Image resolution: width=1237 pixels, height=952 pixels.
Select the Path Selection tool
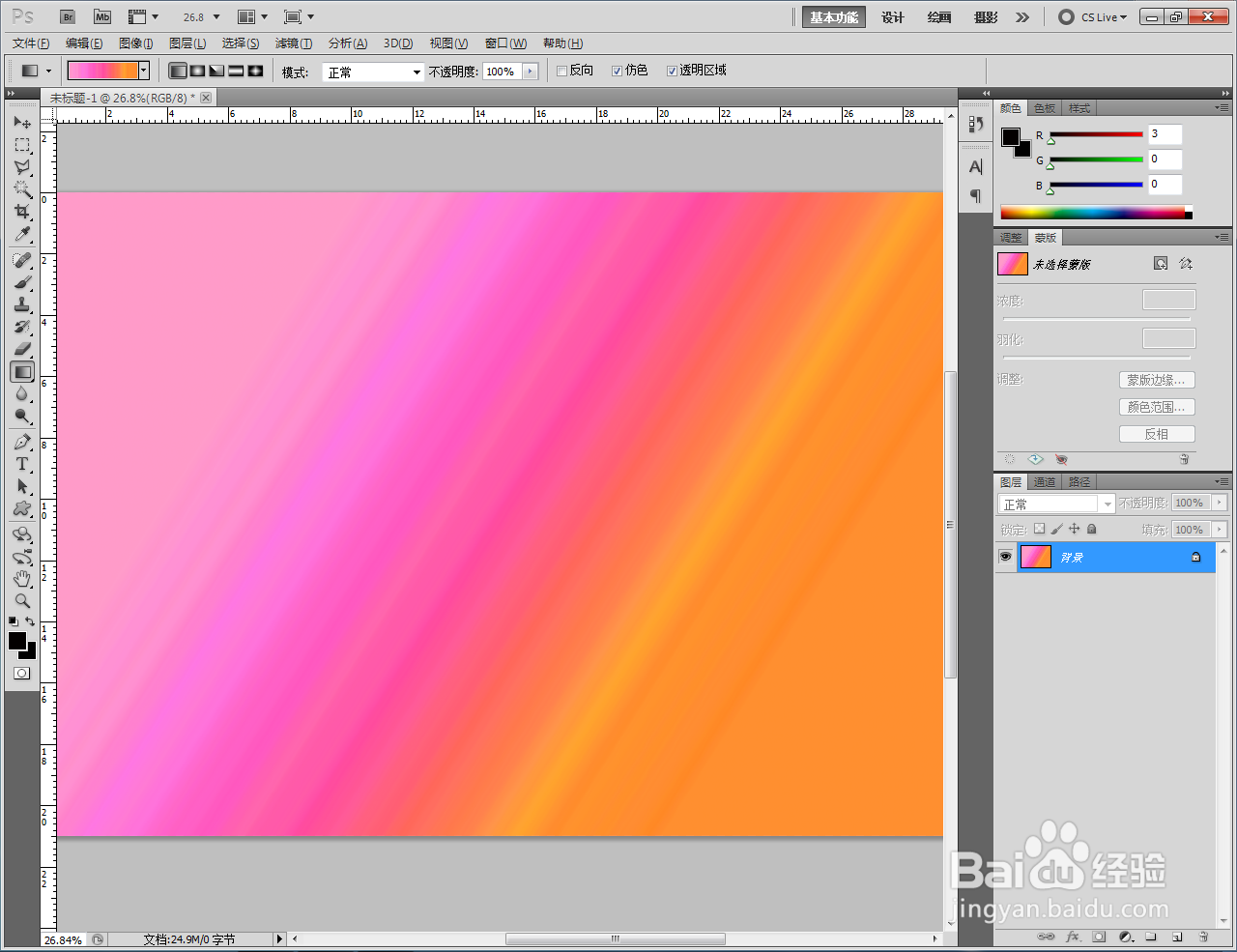point(22,486)
